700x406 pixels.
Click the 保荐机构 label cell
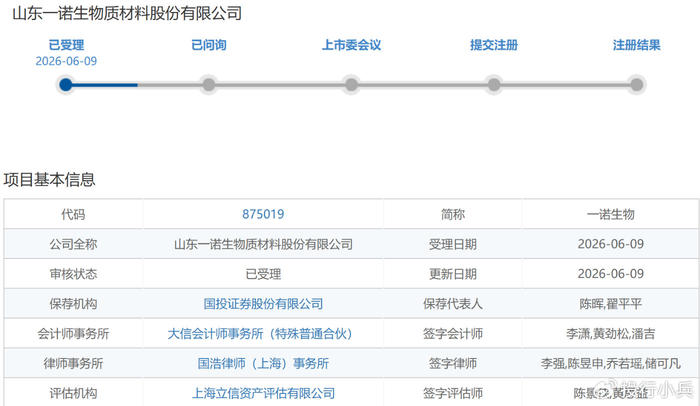73,304
